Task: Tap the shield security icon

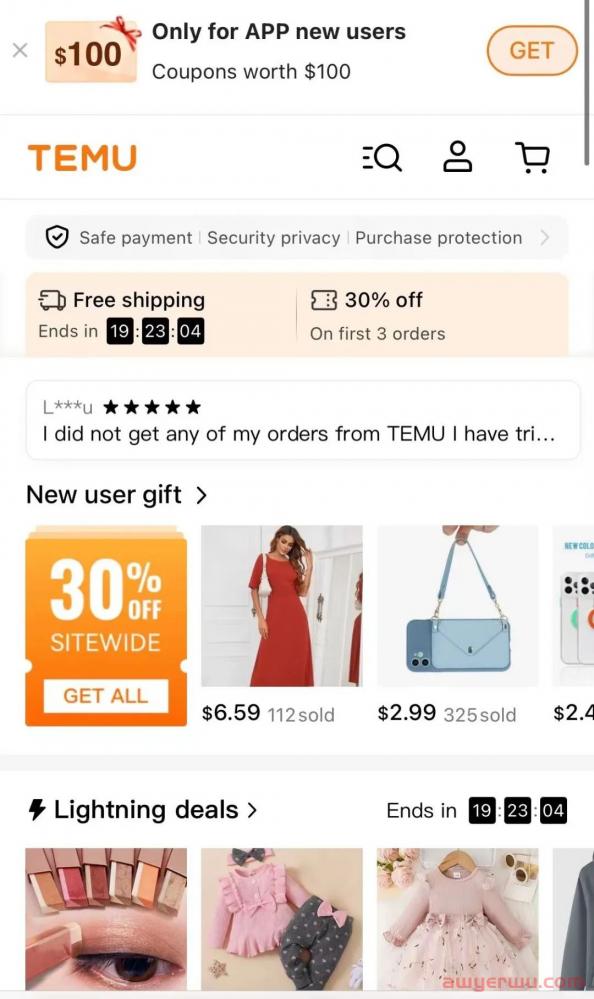Action: (x=57, y=238)
